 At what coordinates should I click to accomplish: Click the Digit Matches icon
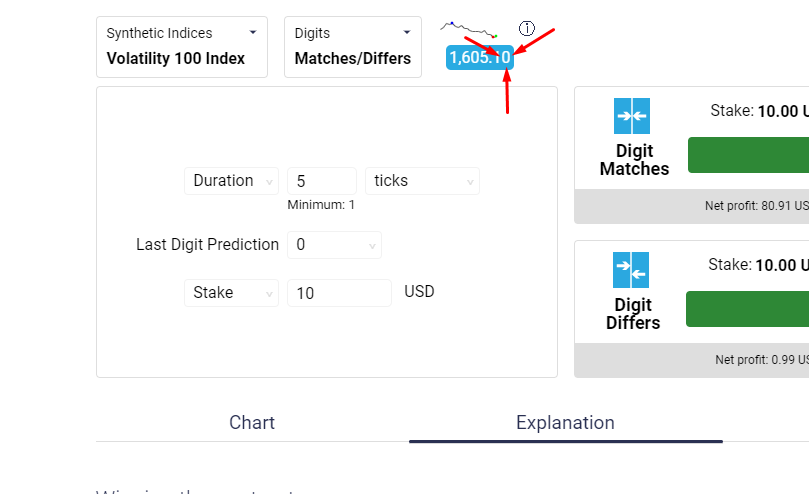pyautogui.click(x=632, y=116)
